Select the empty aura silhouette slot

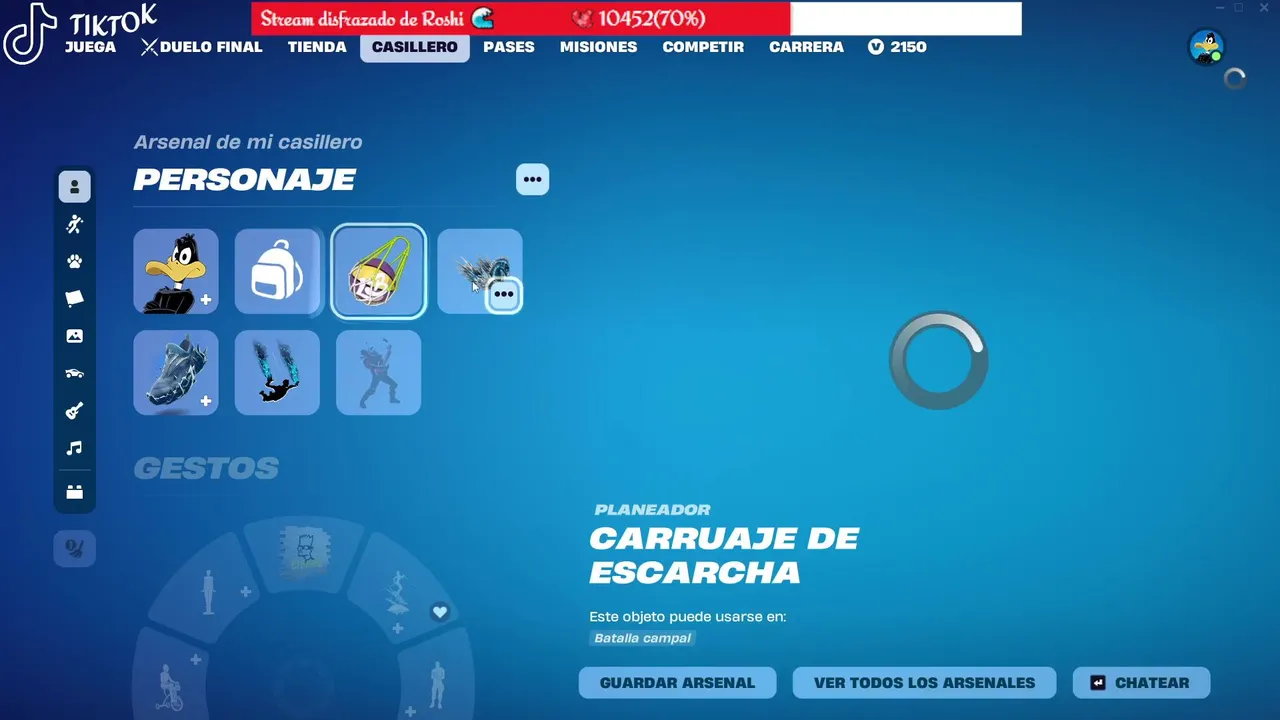379,372
